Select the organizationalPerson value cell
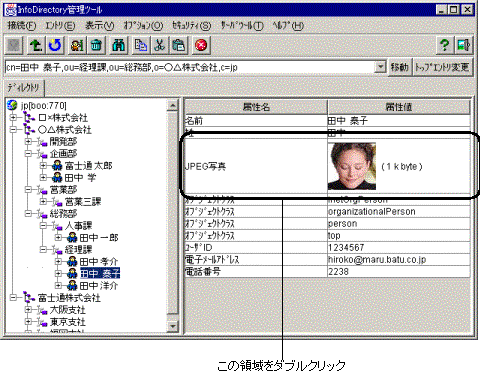The height and width of the screenshot is (381, 480). [x=399, y=211]
